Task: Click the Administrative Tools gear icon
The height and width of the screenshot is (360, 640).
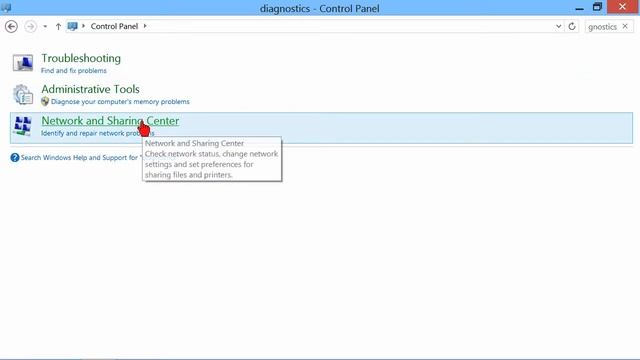Action: (x=23, y=94)
